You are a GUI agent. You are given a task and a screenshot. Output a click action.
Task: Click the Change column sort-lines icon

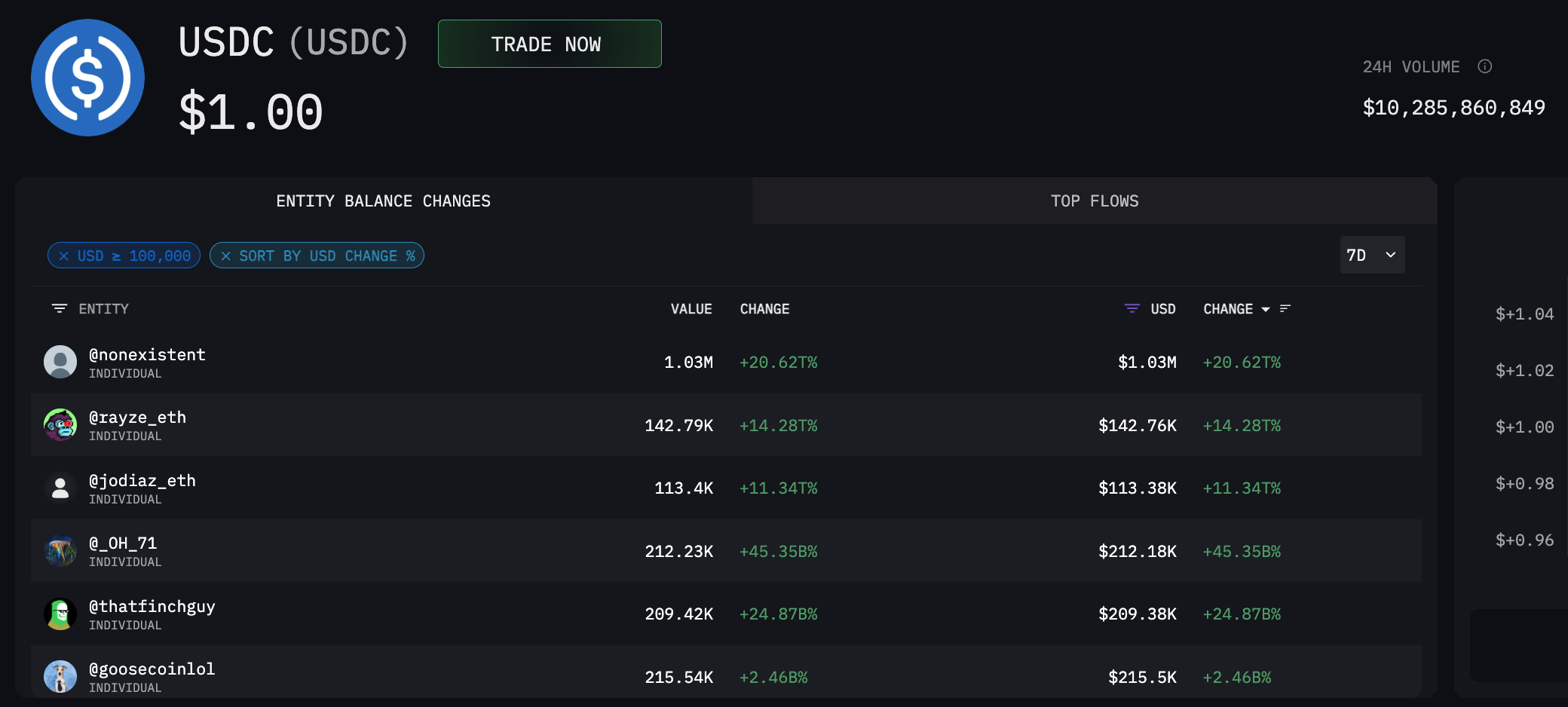pyautogui.click(x=1285, y=308)
